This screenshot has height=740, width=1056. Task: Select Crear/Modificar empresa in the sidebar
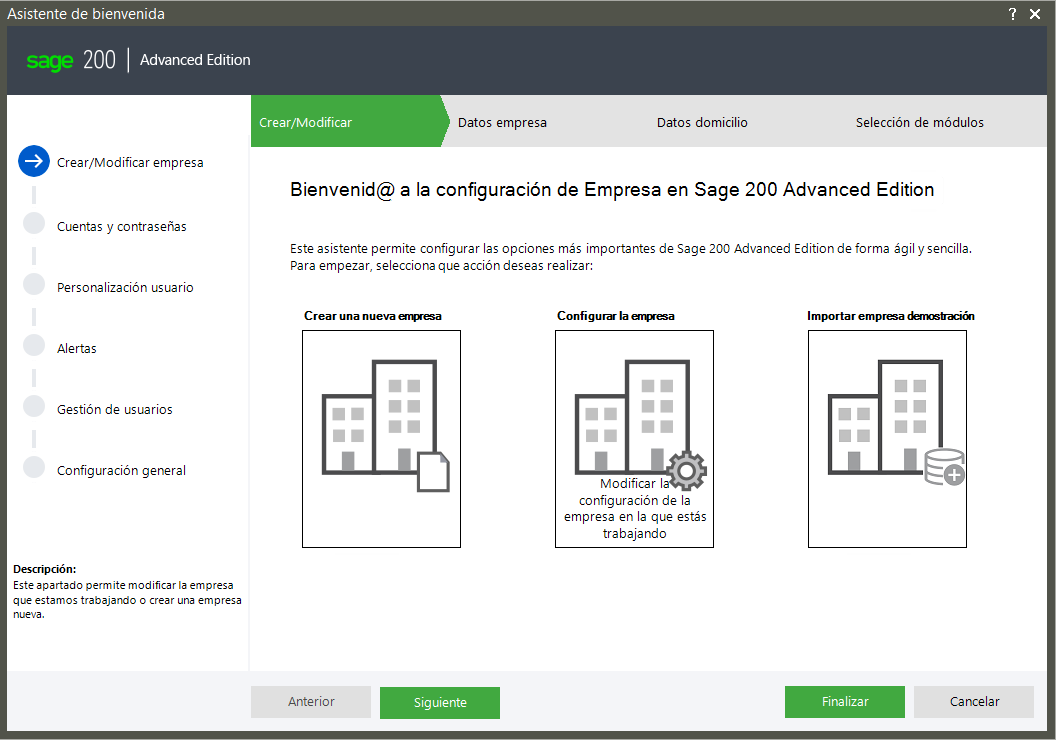130,162
